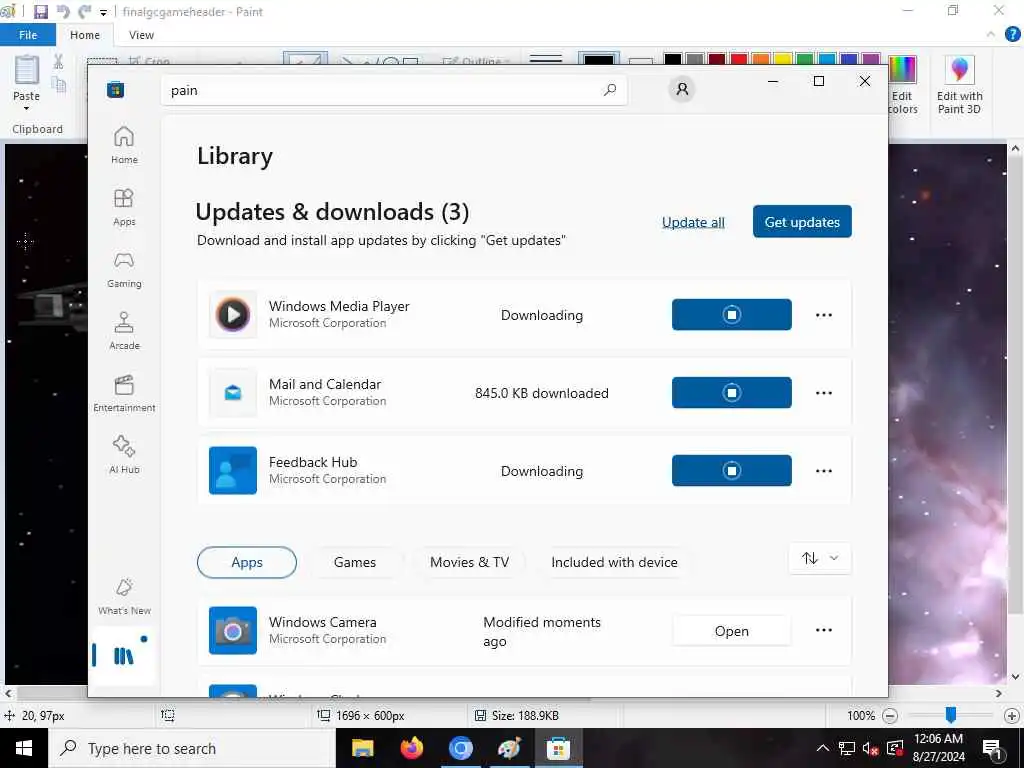
Task: Open What's New in Store sidebar
Action: (x=124, y=596)
